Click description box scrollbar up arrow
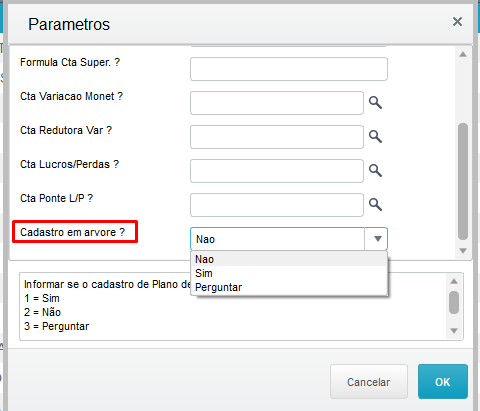 [x=454, y=281]
